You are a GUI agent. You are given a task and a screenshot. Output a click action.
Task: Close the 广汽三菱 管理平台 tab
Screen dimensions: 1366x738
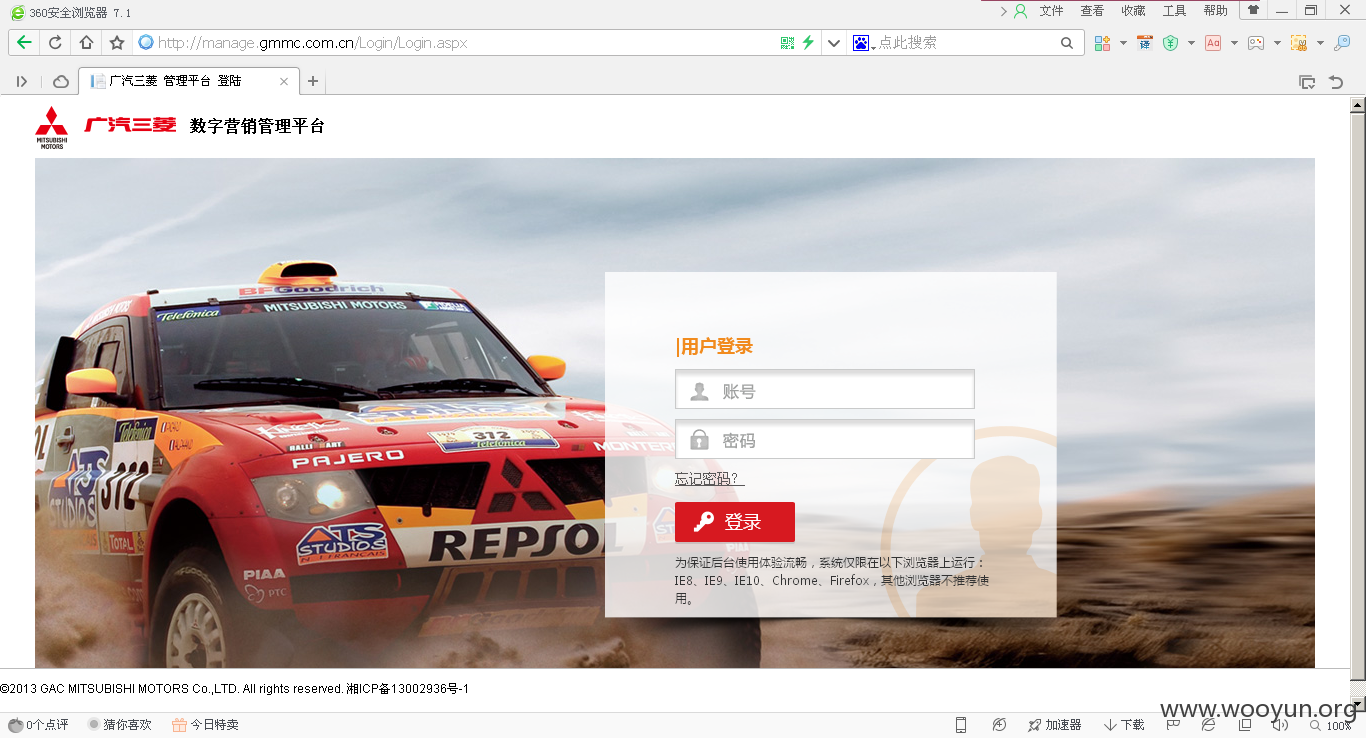pyautogui.click(x=284, y=81)
